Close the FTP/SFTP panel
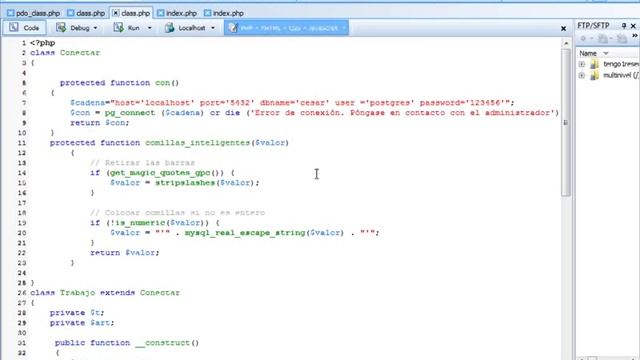Screen dimensions: 640x360 [x=633, y=26]
